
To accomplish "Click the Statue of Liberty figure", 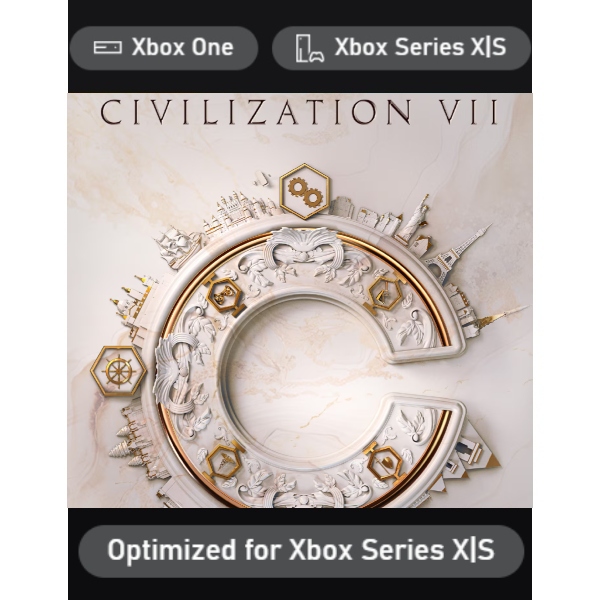I will coord(414,217).
